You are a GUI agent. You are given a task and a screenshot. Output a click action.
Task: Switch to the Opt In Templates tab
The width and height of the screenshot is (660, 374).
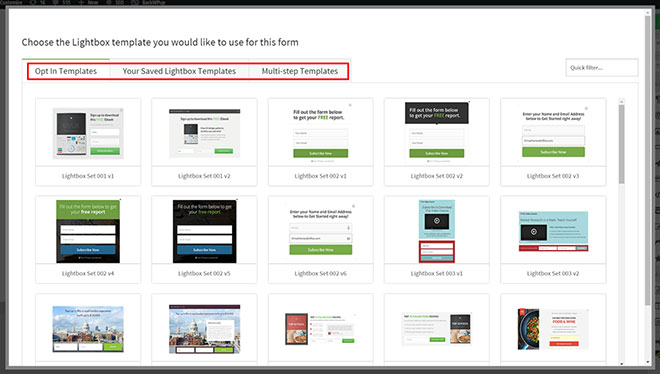pos(66,71)
